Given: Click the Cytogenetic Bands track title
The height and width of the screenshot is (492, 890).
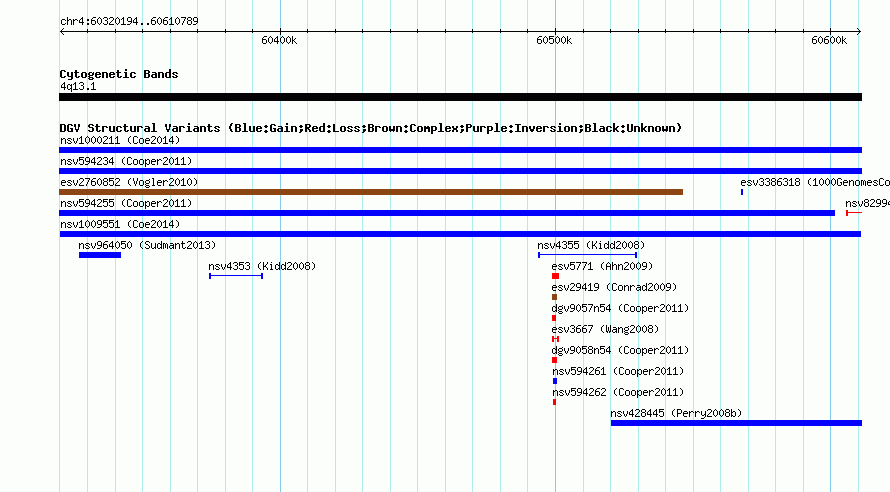Looking at the screenshot, I should coord(119,74).
